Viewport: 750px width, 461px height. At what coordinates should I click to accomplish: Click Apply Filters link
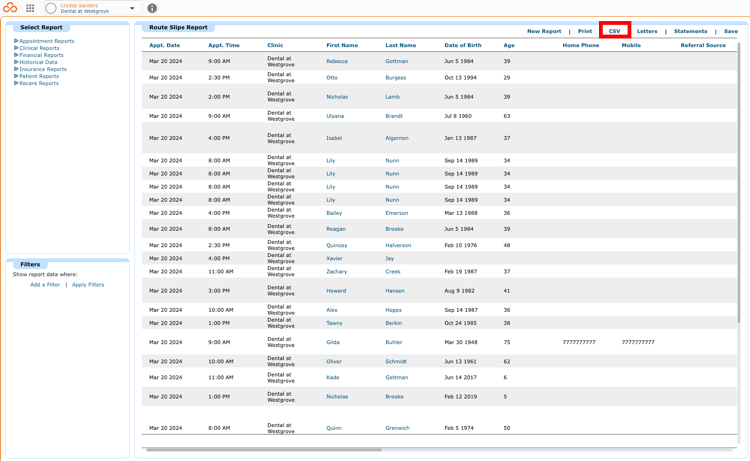coord(88,285)
